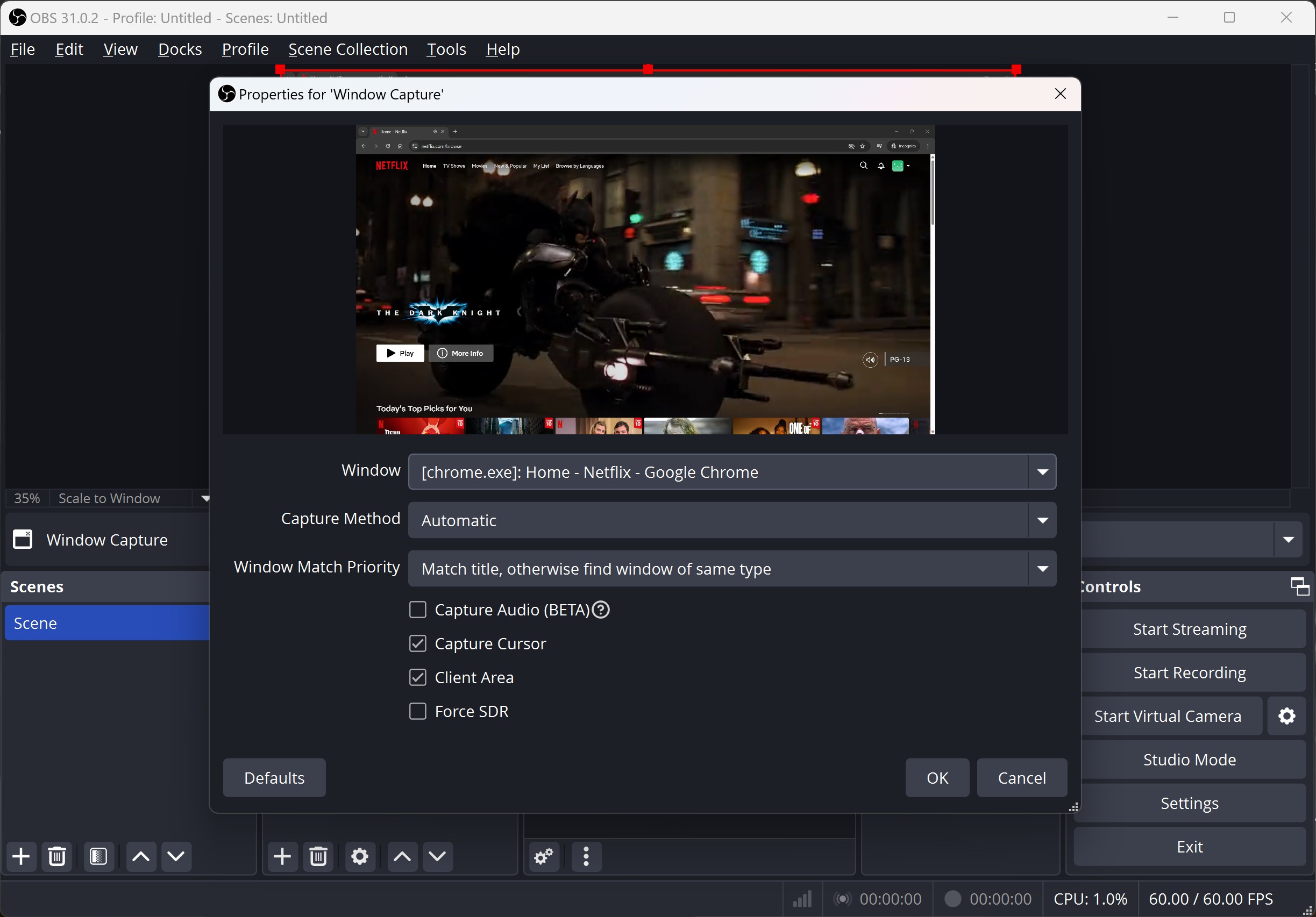The height and width of the screenshot is (917, 1316).
Task: Open advanced audio properties gears icon
Action: pyautogui.click(x=544, y=856)
